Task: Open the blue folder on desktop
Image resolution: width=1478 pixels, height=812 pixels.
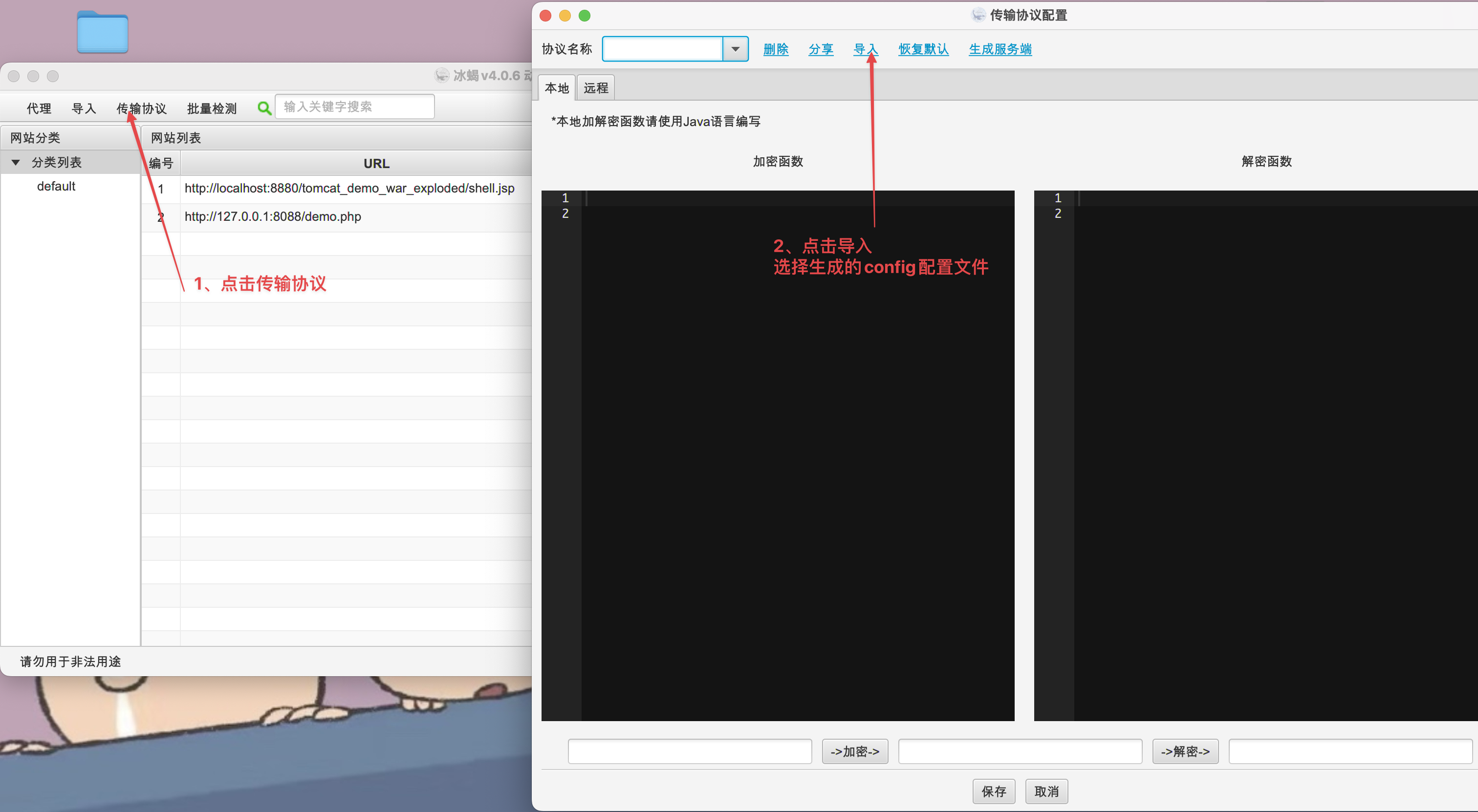Action: tap(102, 32)
